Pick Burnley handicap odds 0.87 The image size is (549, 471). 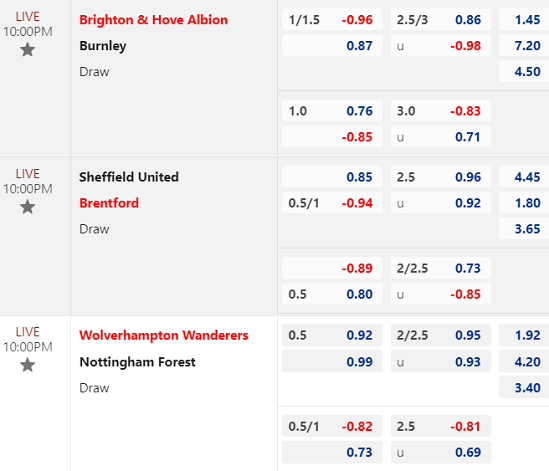click(x=332, y=46)
